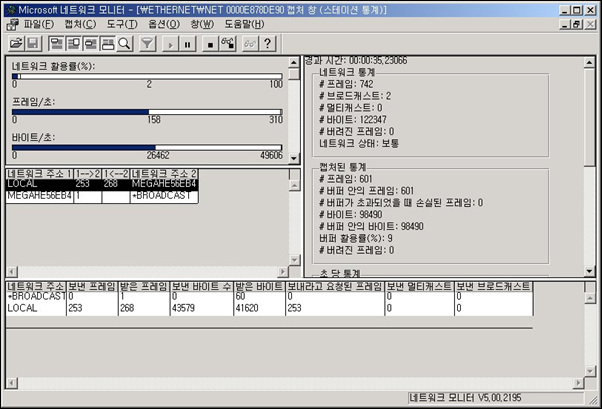Click the 프레임/초 progress bar
The width and height of the screenshot is (602, 409).
(147, 112)
